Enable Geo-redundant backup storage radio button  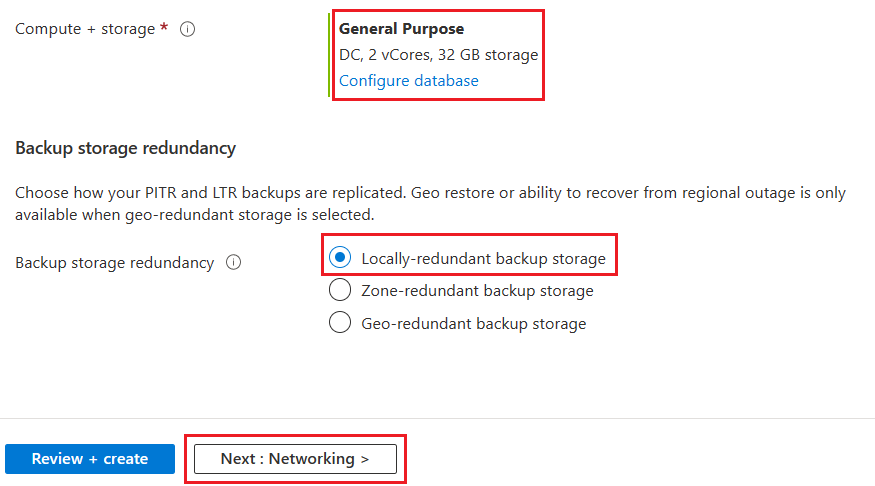click(340, 323)
